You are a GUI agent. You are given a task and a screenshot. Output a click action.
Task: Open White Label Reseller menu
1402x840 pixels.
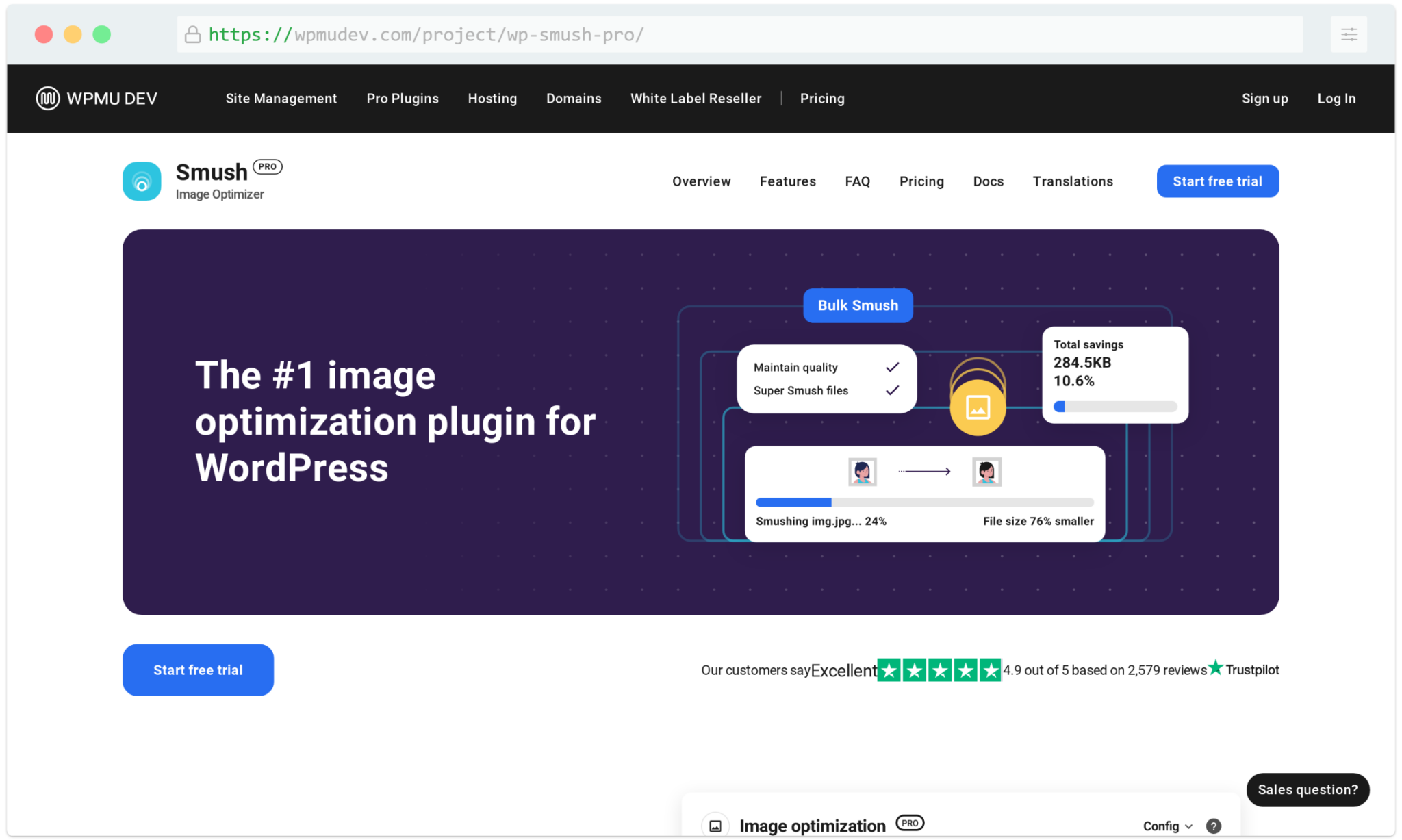pyautogui.click(x=696, y=99)
